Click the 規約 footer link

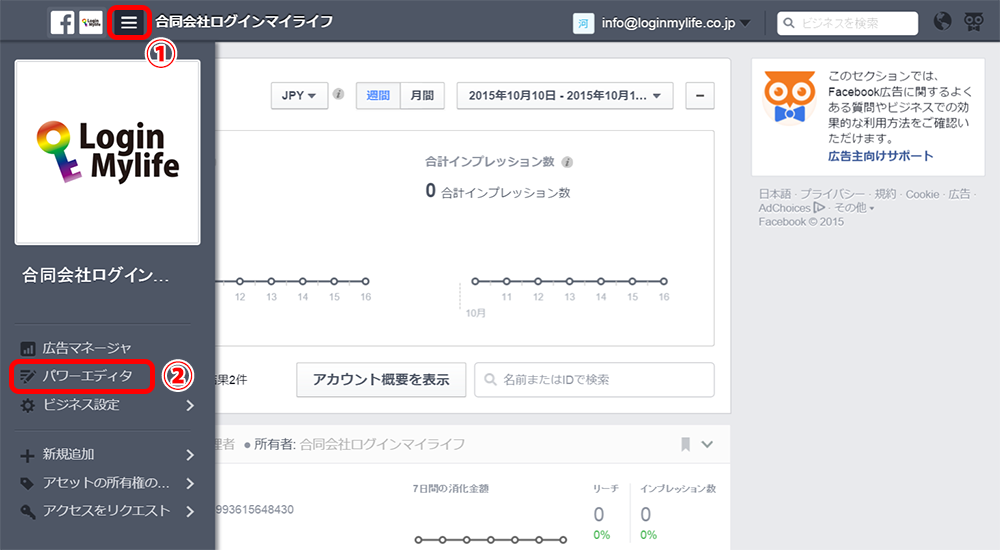point(885,194)
